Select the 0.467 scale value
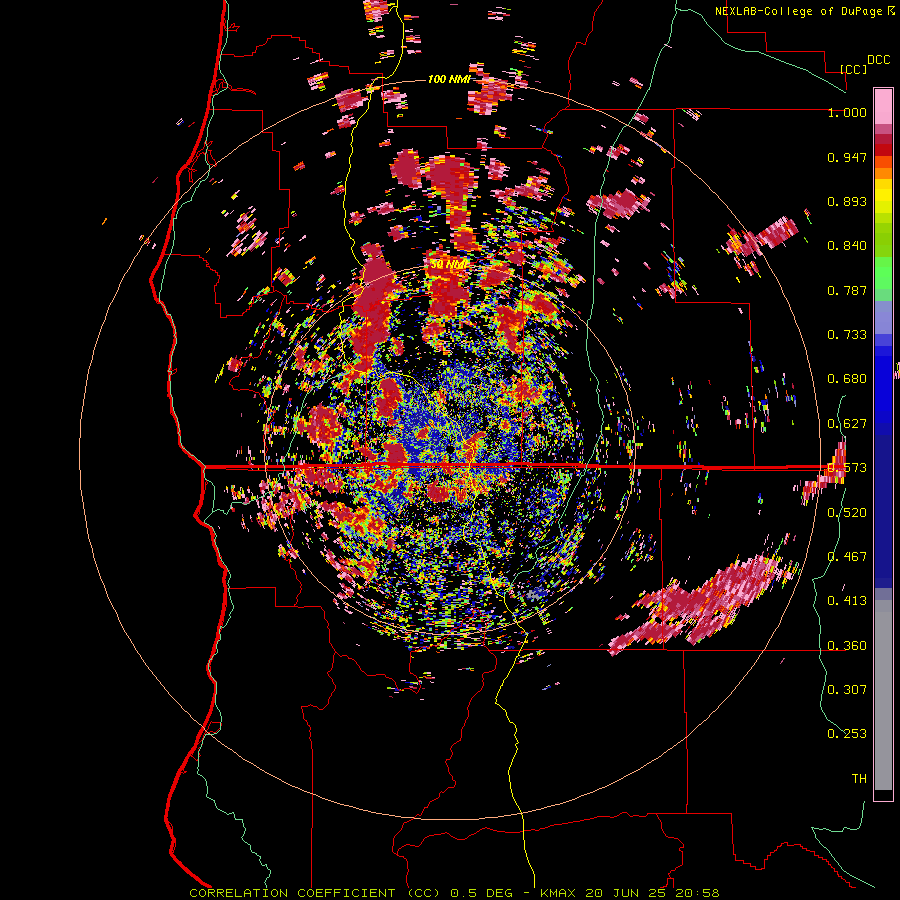900x900 pixels. point(847,557)
